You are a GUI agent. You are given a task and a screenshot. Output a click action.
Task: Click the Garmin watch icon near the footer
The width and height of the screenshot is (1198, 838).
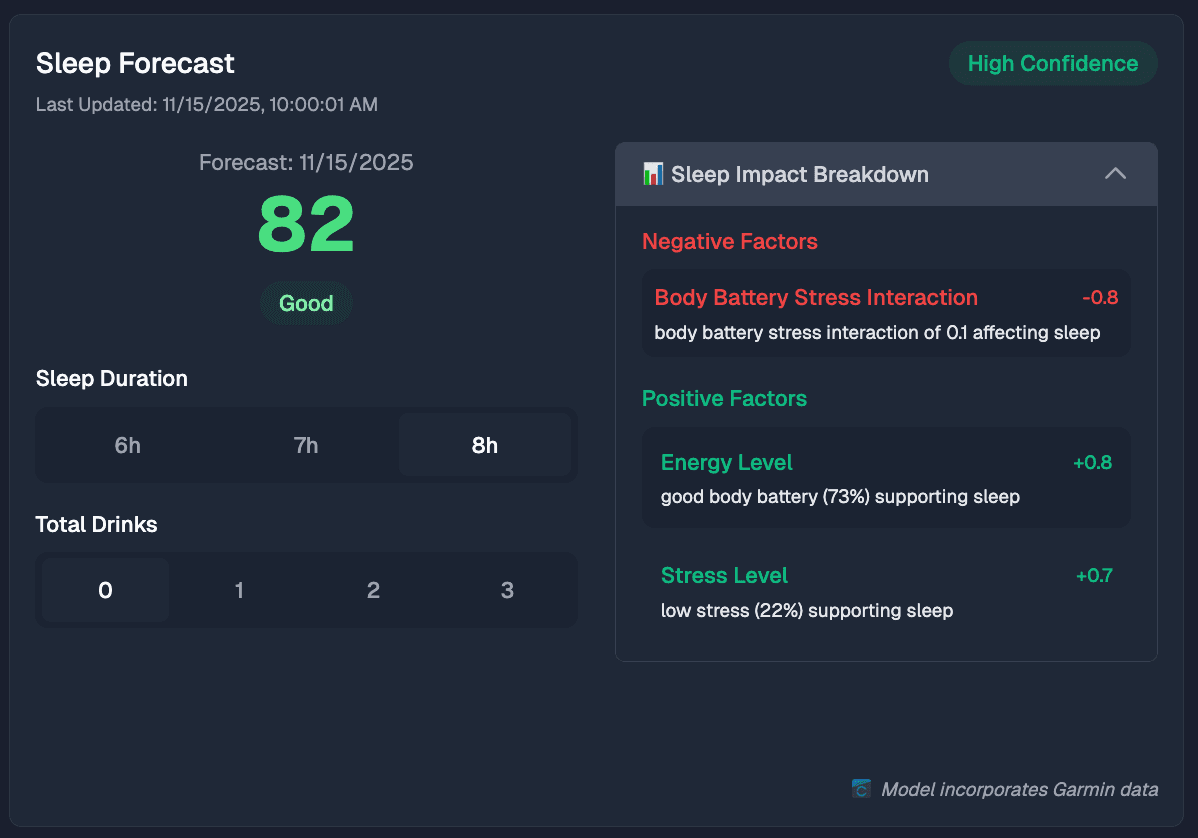tap(860, 789)
